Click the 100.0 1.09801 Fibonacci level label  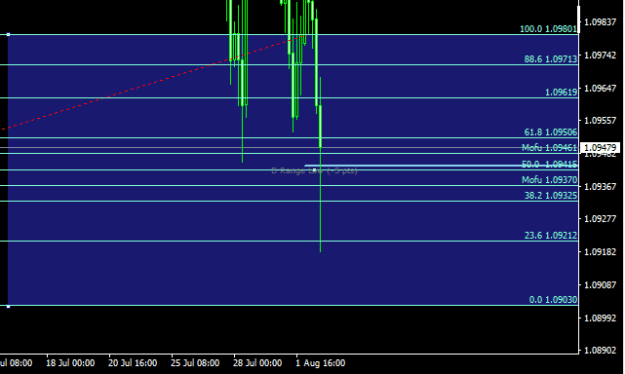pos(548,29)
